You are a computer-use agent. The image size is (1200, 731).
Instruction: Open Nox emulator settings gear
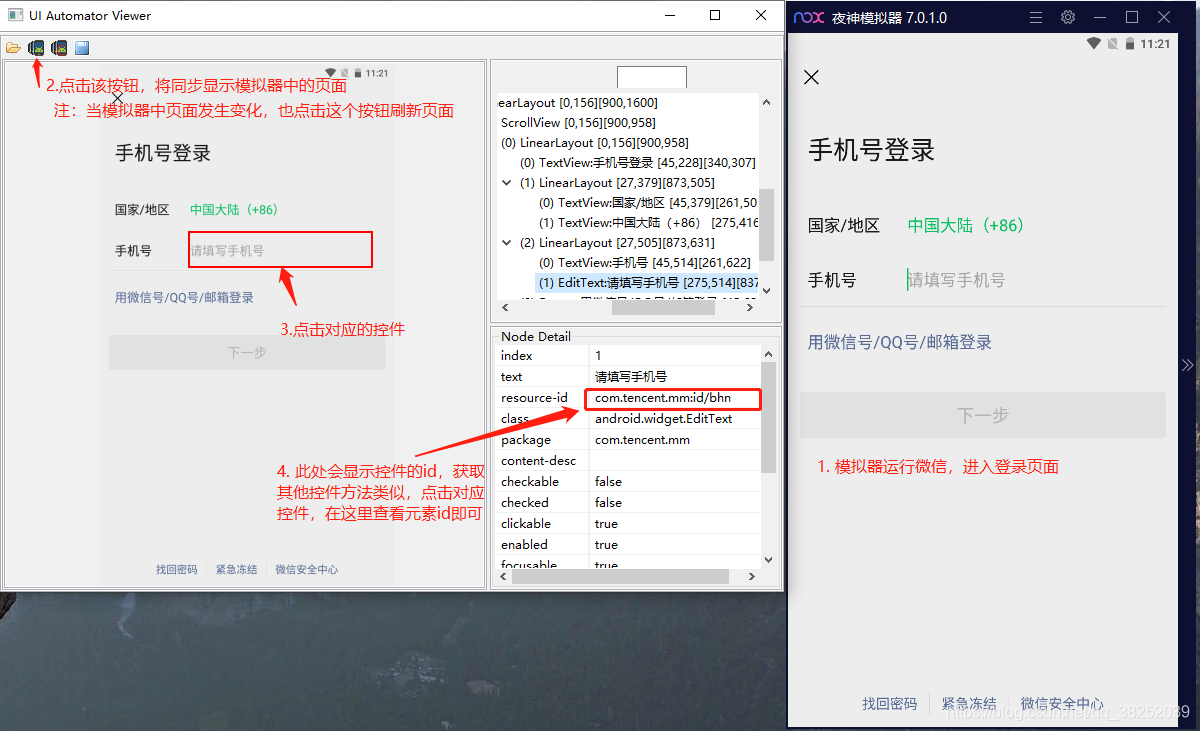(x=1068, y=17)
